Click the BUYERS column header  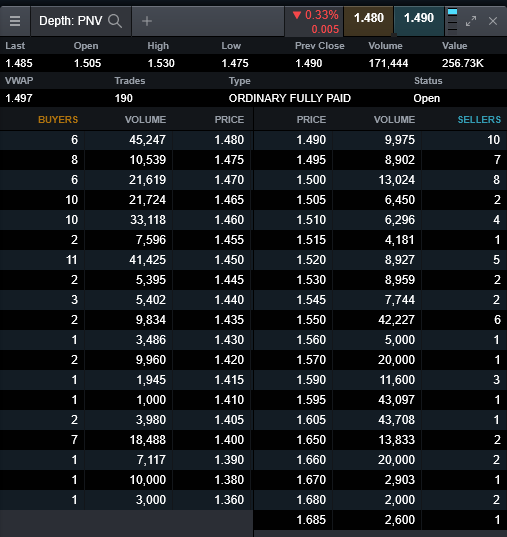tap(58, 120)
